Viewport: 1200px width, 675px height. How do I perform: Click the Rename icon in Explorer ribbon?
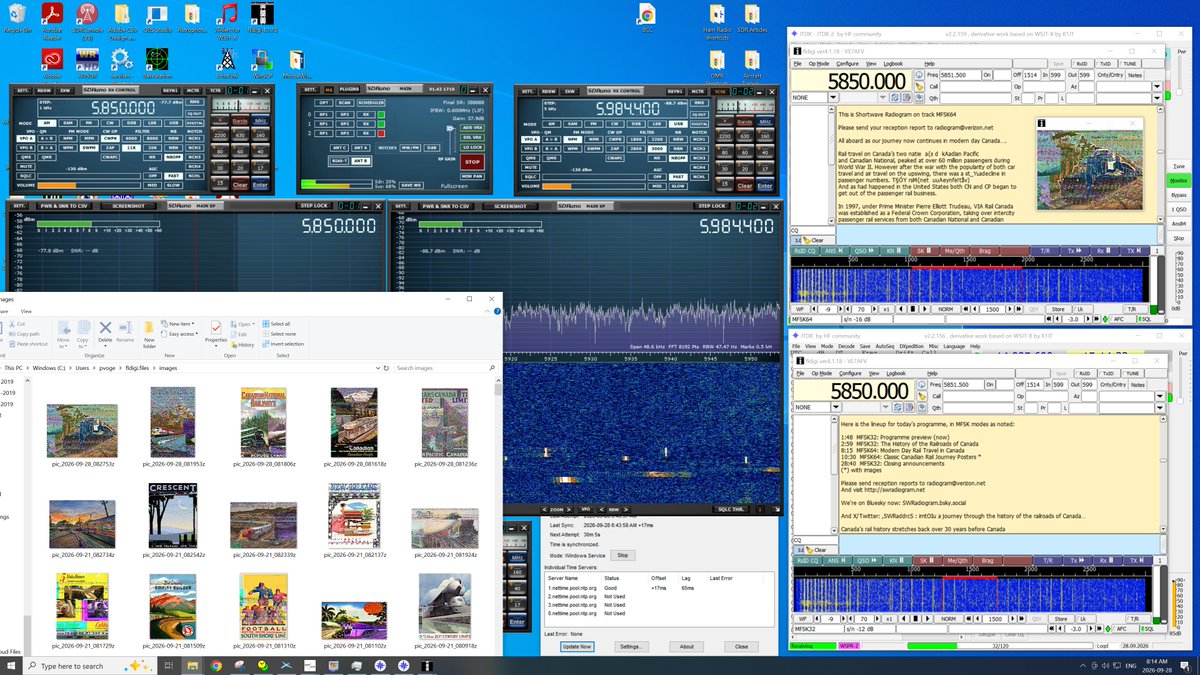125,331
